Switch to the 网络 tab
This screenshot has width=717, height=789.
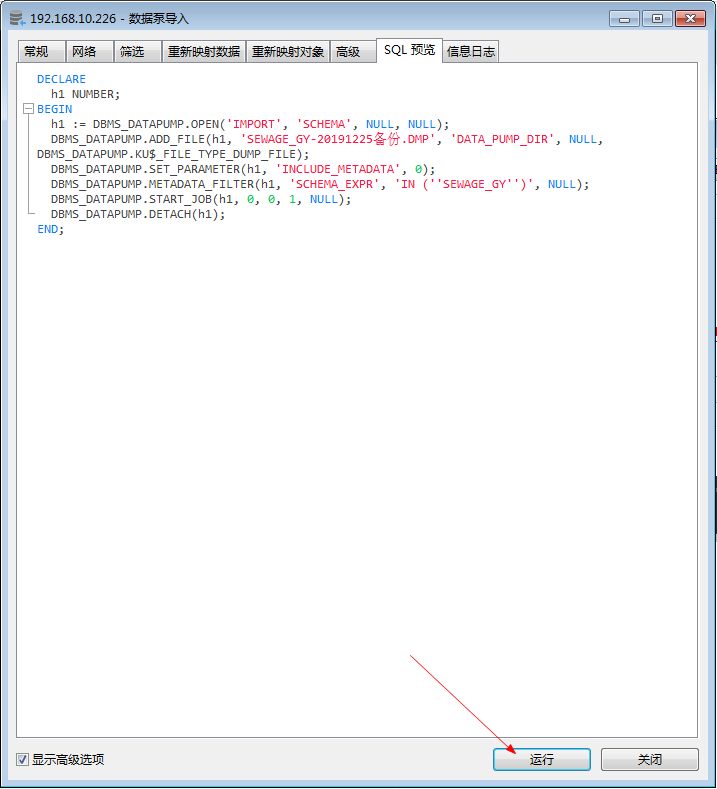point(89,51)
